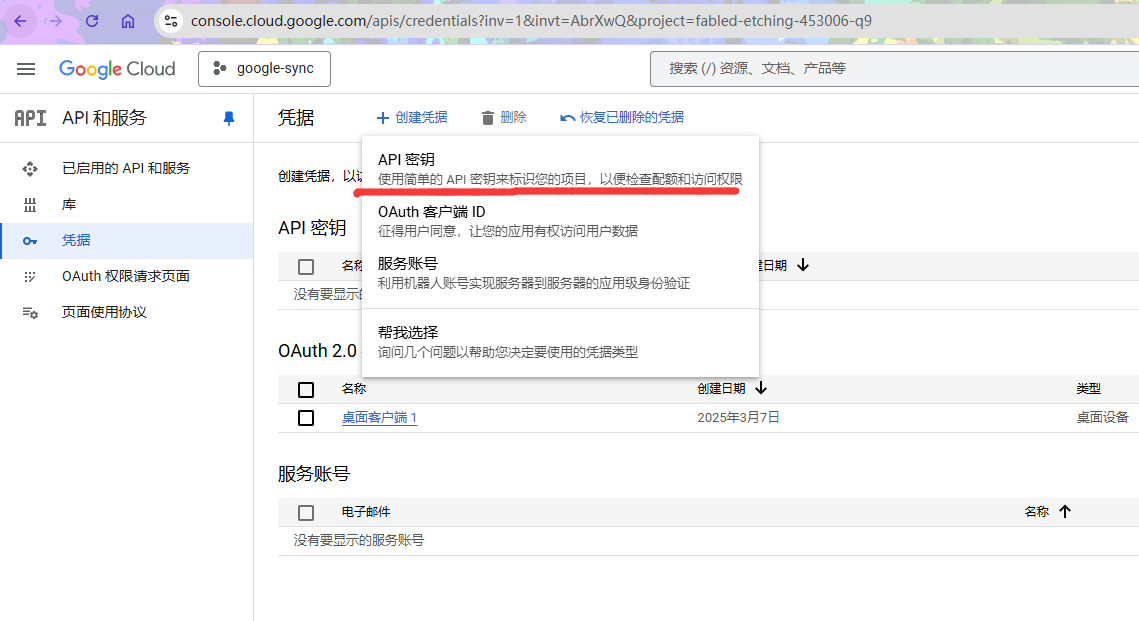This screenshot has height=621, width=1139.
Task: Choose OAuth client ID (OAuth 客户端 ID) option
Action: pos(560,221)
